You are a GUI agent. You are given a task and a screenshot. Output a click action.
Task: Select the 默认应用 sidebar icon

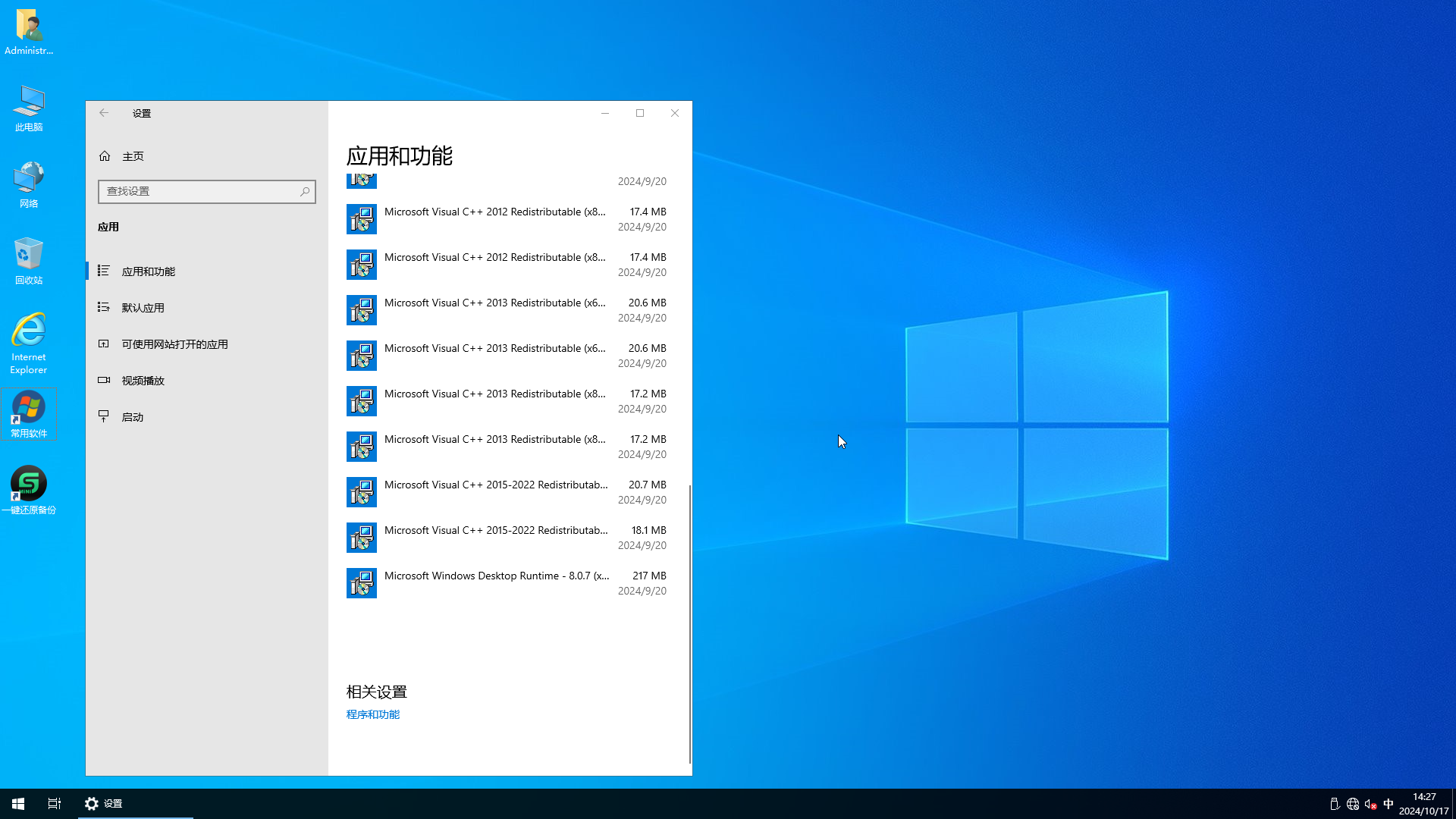click(x=104, y=307)
